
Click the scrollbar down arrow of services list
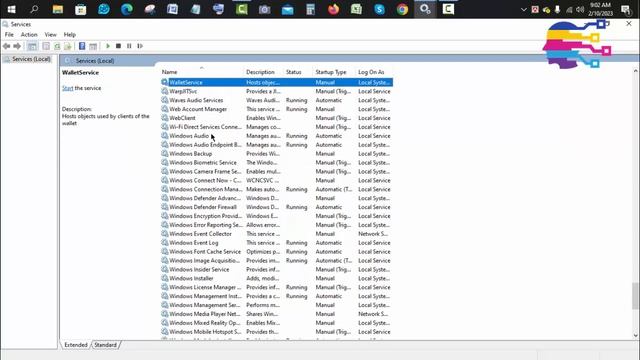(x=635, y=335)
